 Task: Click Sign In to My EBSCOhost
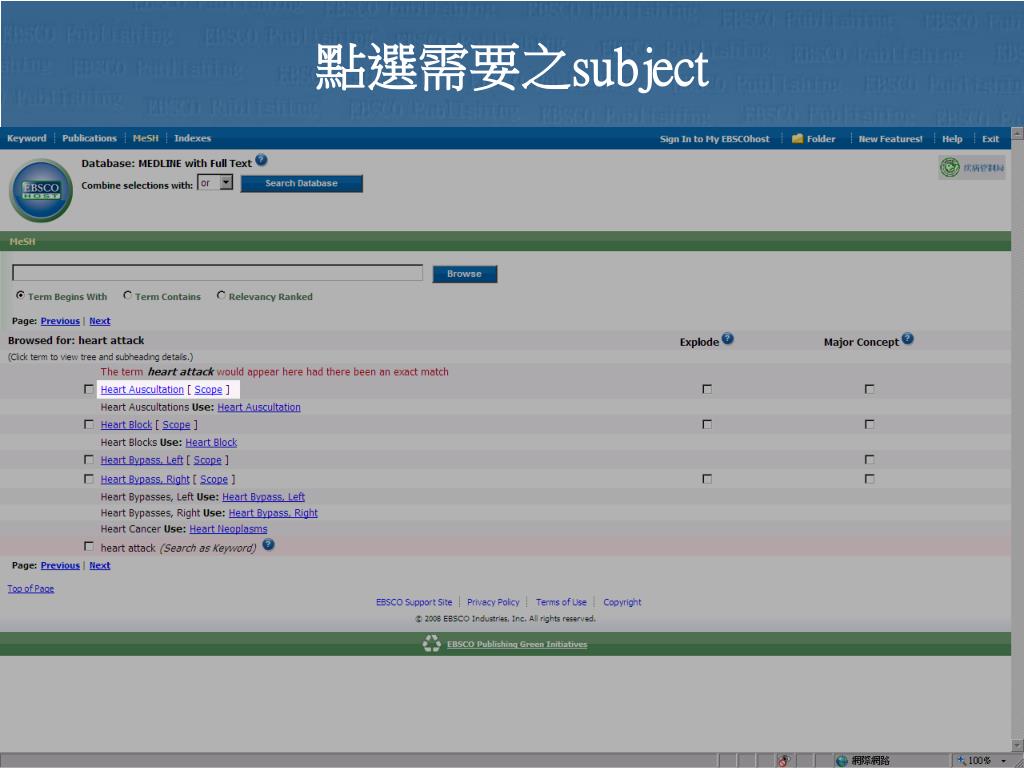point(714,139)
